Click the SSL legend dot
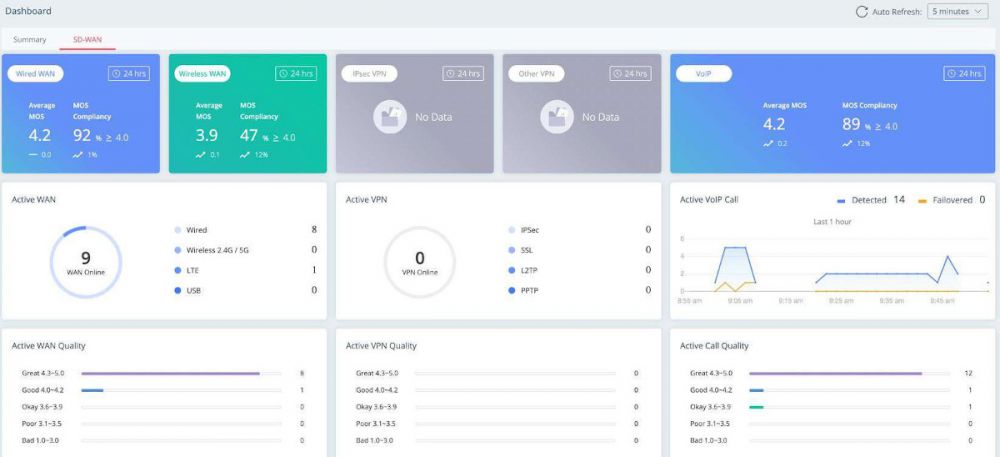The height and width of the screenshot is (457, 1000). tap(511, 250)
